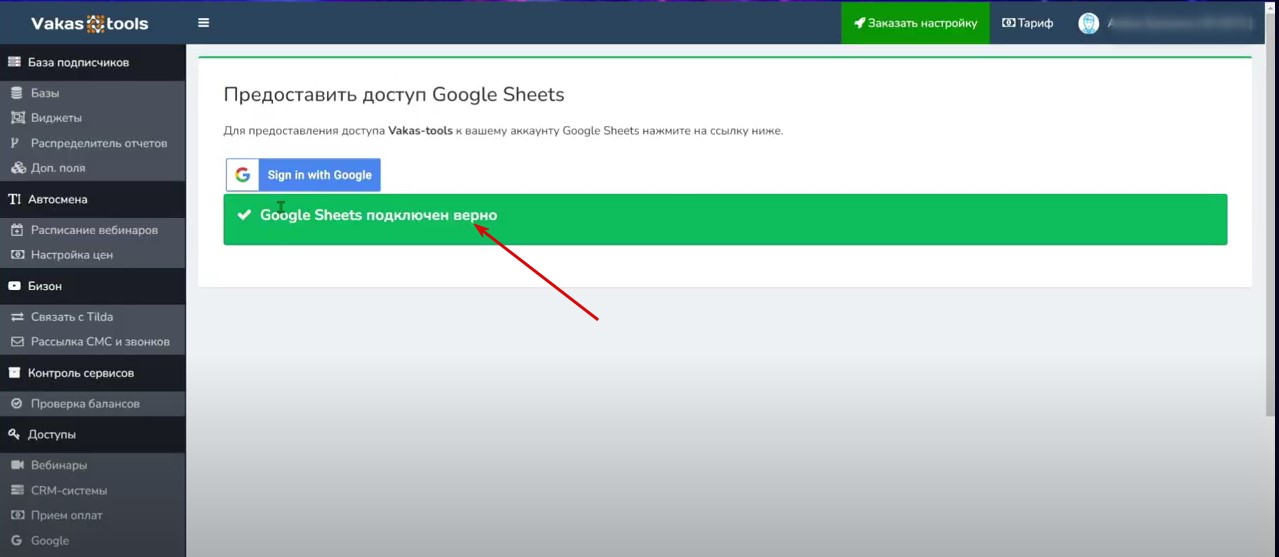Collapse the Доступы sidebar section
Screen dimensions: 1279x557
point(52,435)
